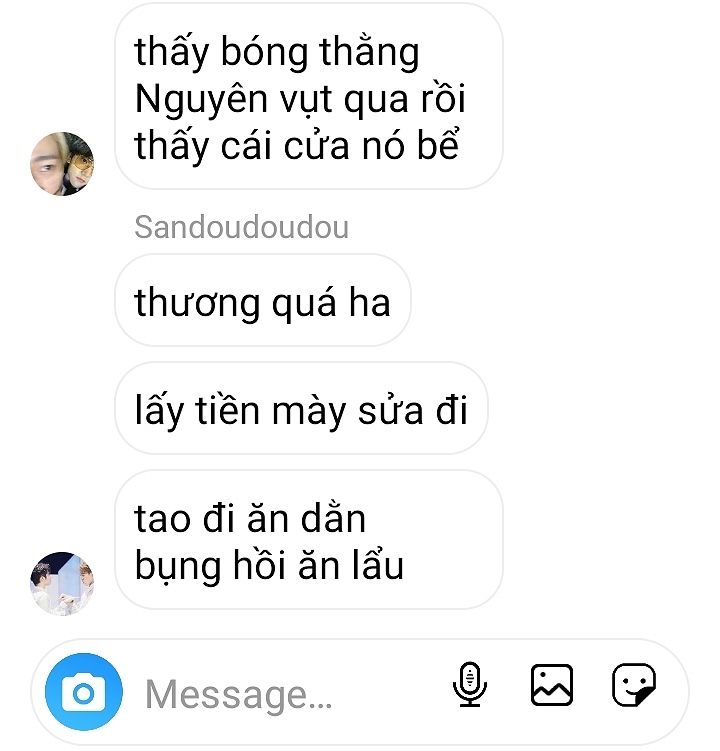This screenshot has width=720, height=751.
Task: View Sandoudoudou's avatar beside the last message
Action: pyautogui.click(x=62, y=583)
